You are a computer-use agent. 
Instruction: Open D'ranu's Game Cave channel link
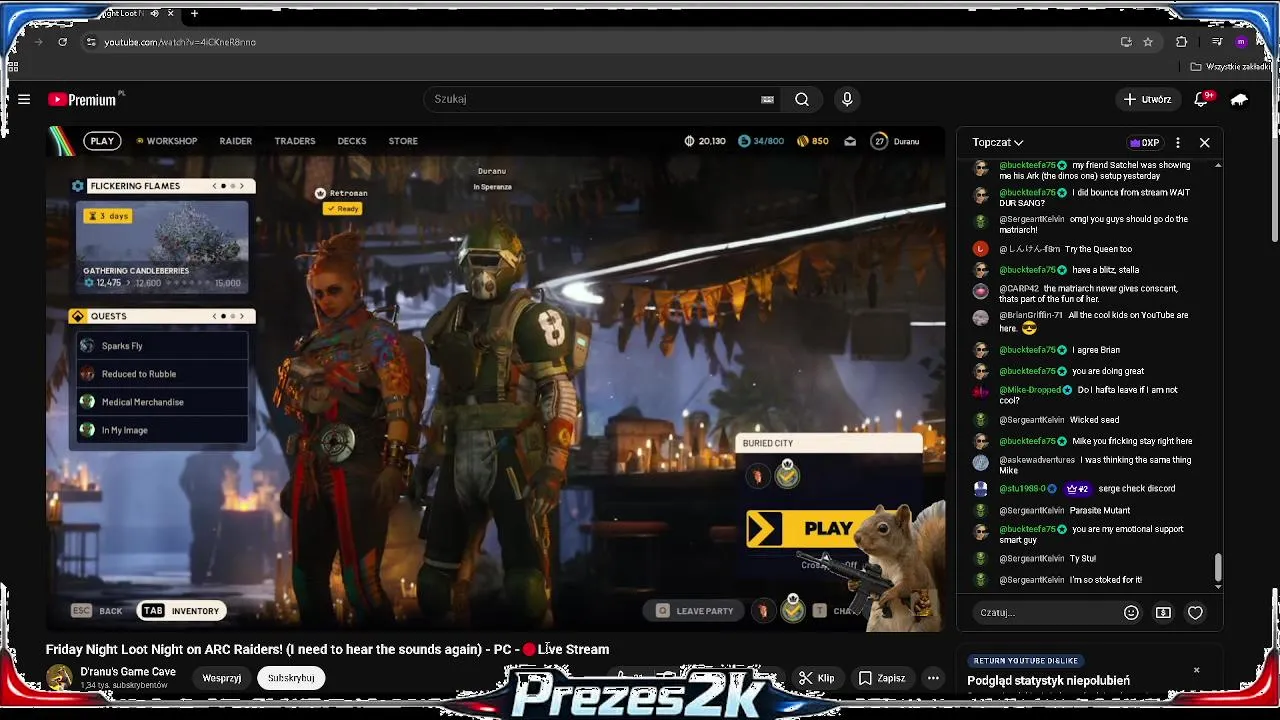tap(128, 672)
